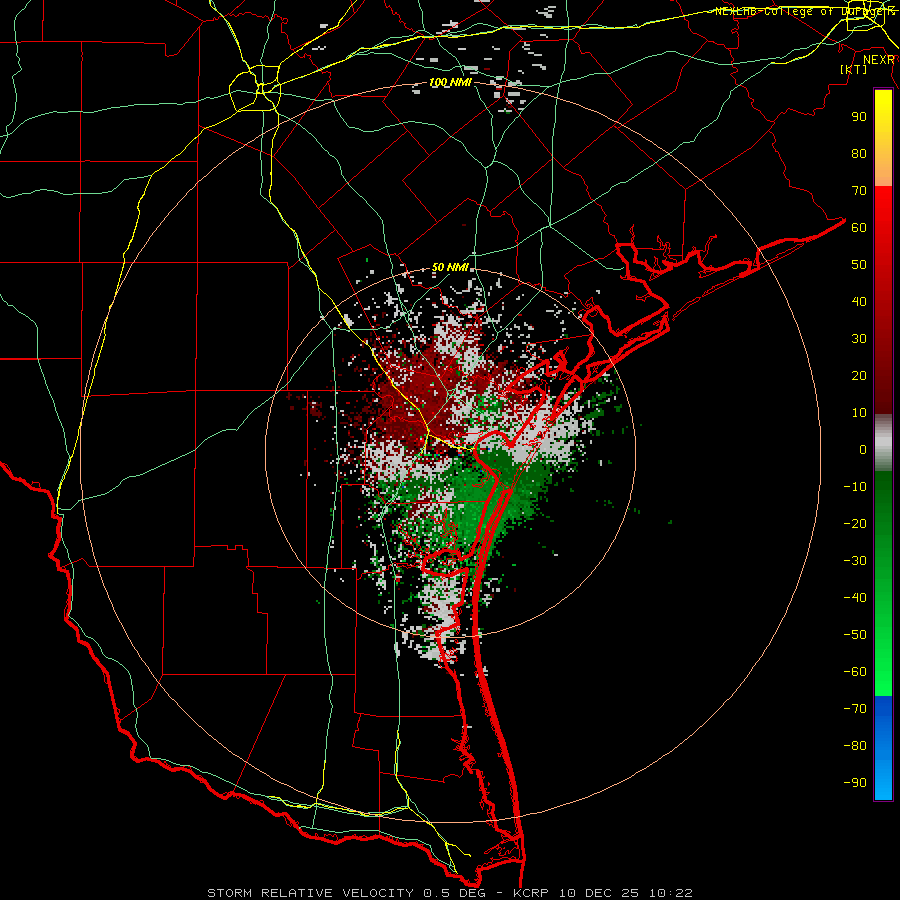Click the "70" value on velocity scale
900x900 pixels.
click(x=859, y=191)
